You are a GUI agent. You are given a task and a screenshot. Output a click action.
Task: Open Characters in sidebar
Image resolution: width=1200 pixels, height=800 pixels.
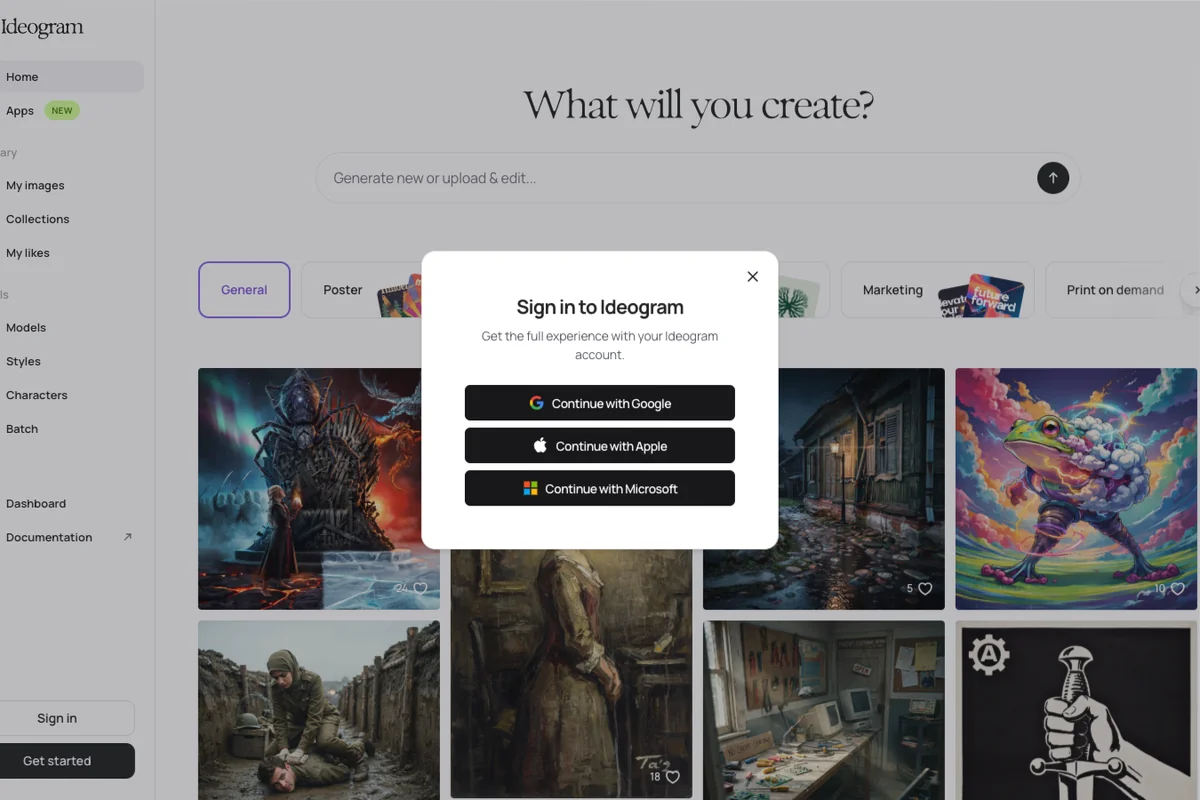(x=36, y=395)
